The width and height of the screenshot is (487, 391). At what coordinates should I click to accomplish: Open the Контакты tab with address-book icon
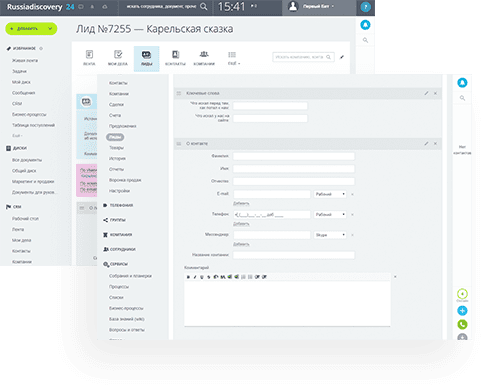(175, 59)
